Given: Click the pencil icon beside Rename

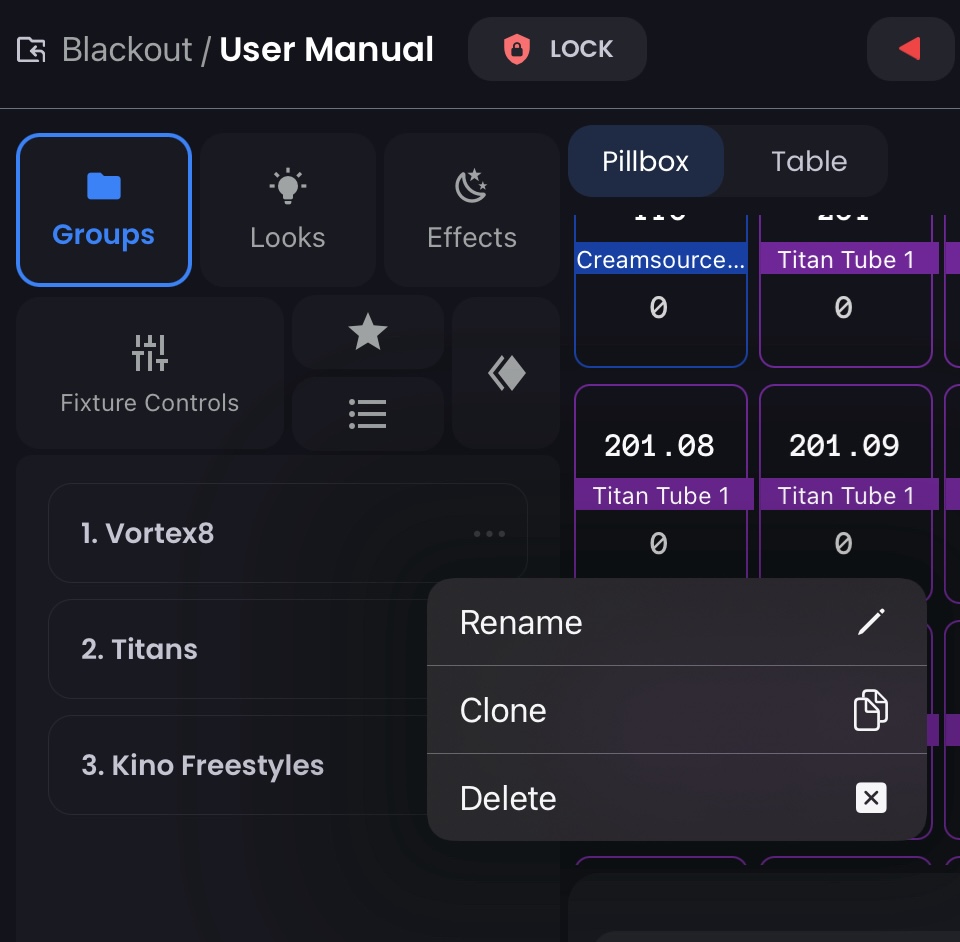Looking at the screenshot, I should (x=871, y=621).
